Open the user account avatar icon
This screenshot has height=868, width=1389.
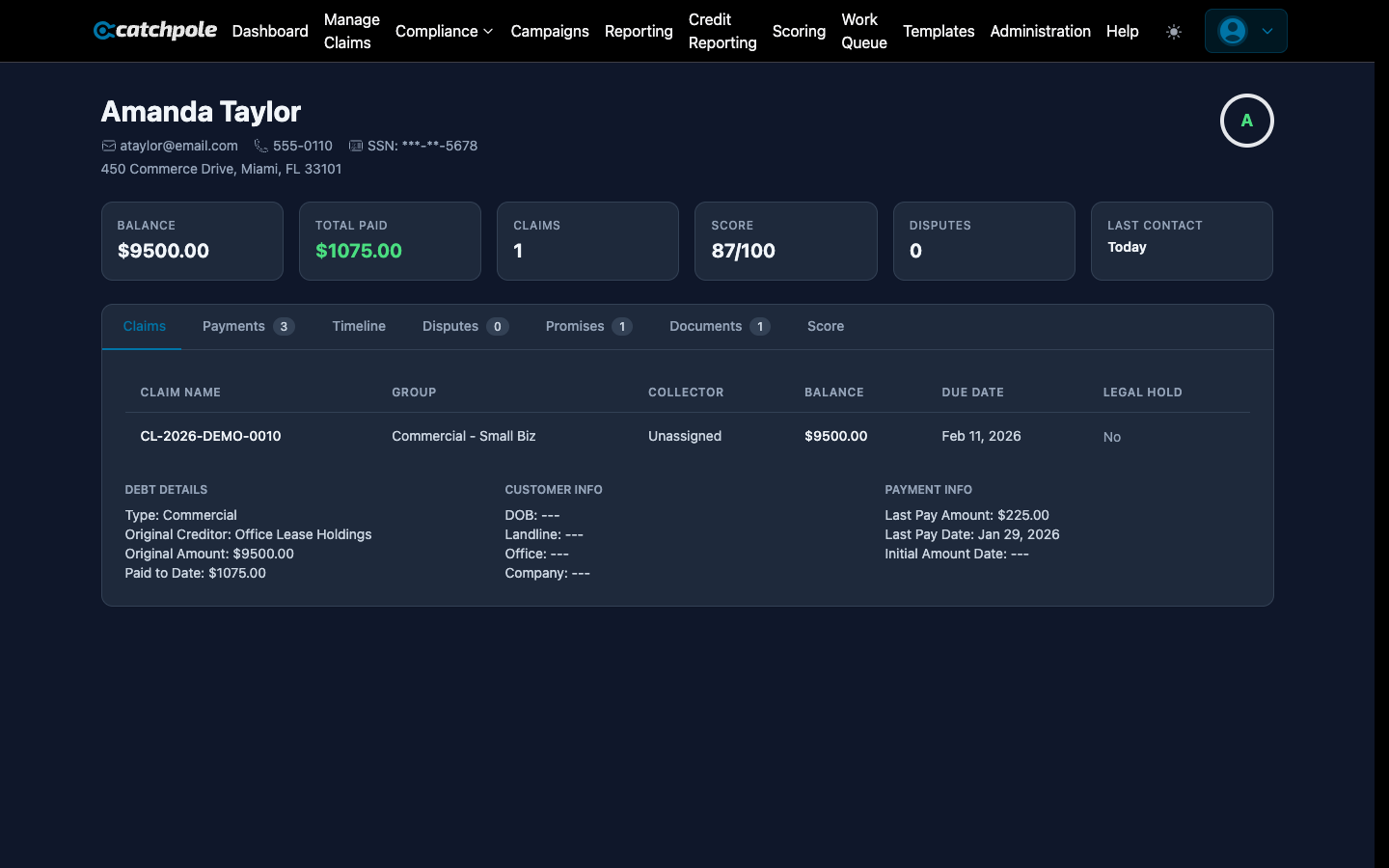(x=1232, y=31)
